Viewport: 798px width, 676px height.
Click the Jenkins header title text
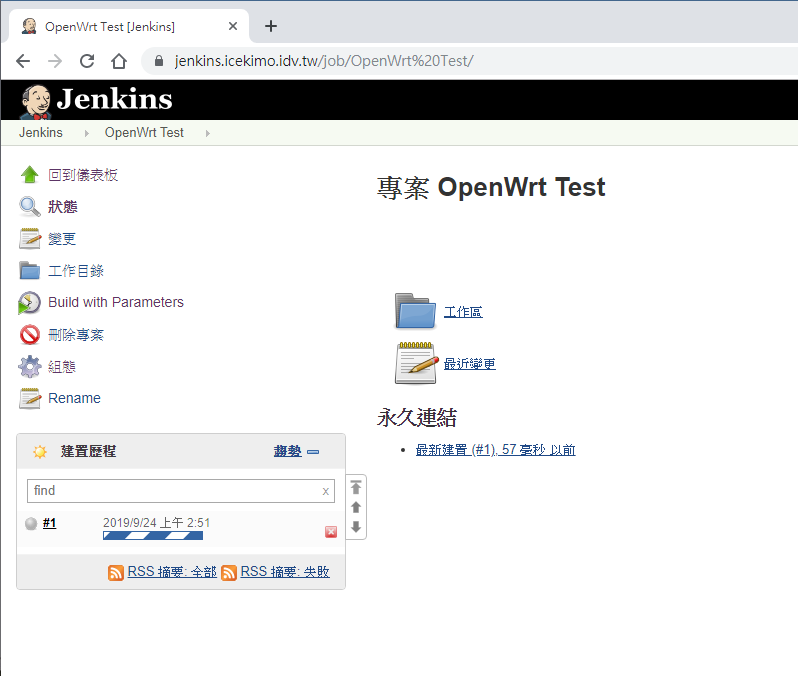115,99
